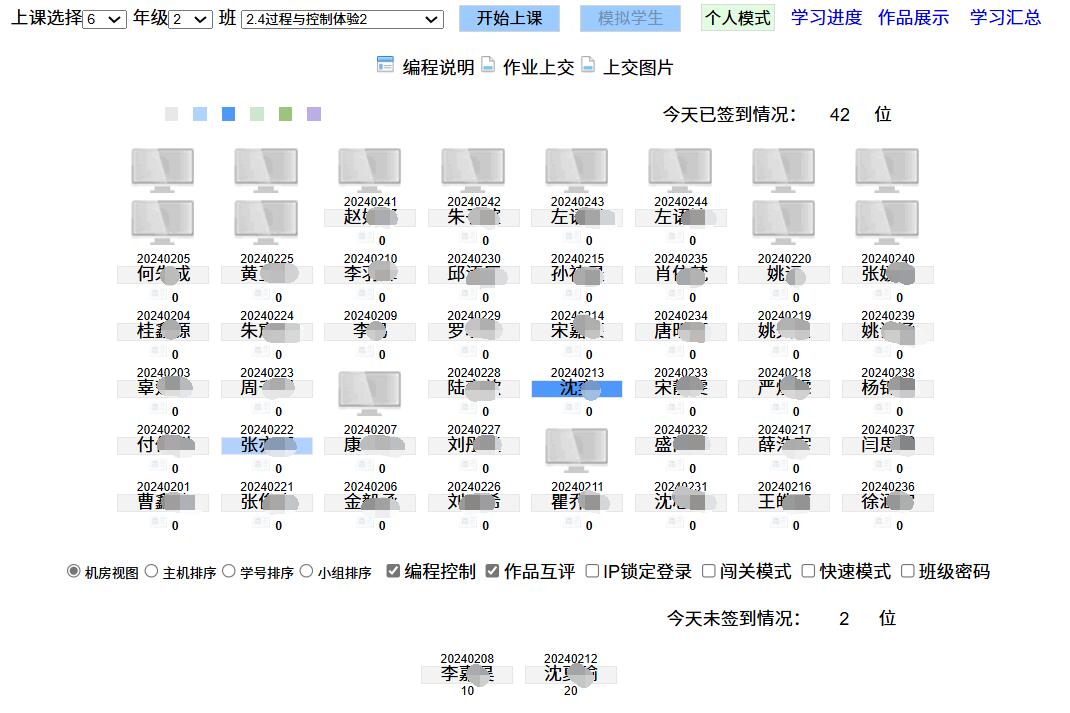Viewport: 1070px width, 713px height.
Task: Click student ID 20240230
Action: 474,259
